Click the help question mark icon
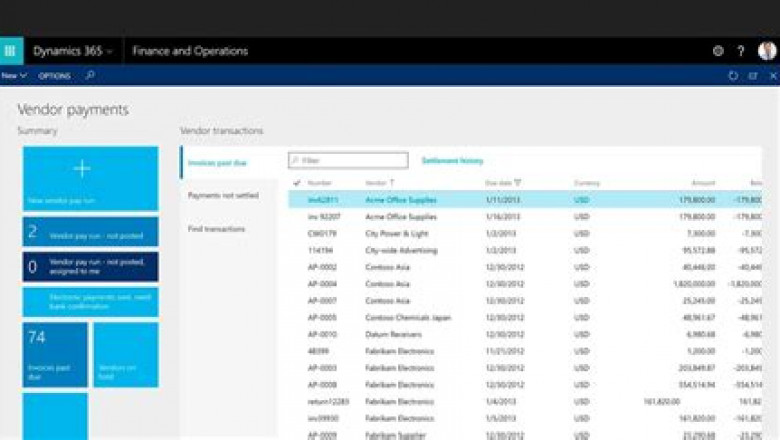 pos(741,51)
